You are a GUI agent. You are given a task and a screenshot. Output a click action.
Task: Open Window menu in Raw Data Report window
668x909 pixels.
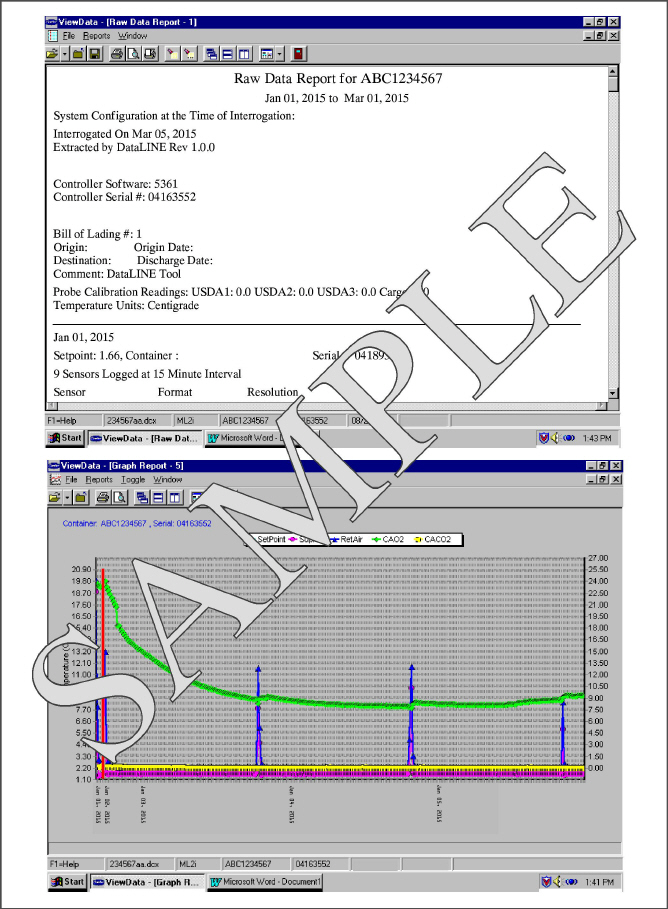pyautogui.click(x=133, y=36)
